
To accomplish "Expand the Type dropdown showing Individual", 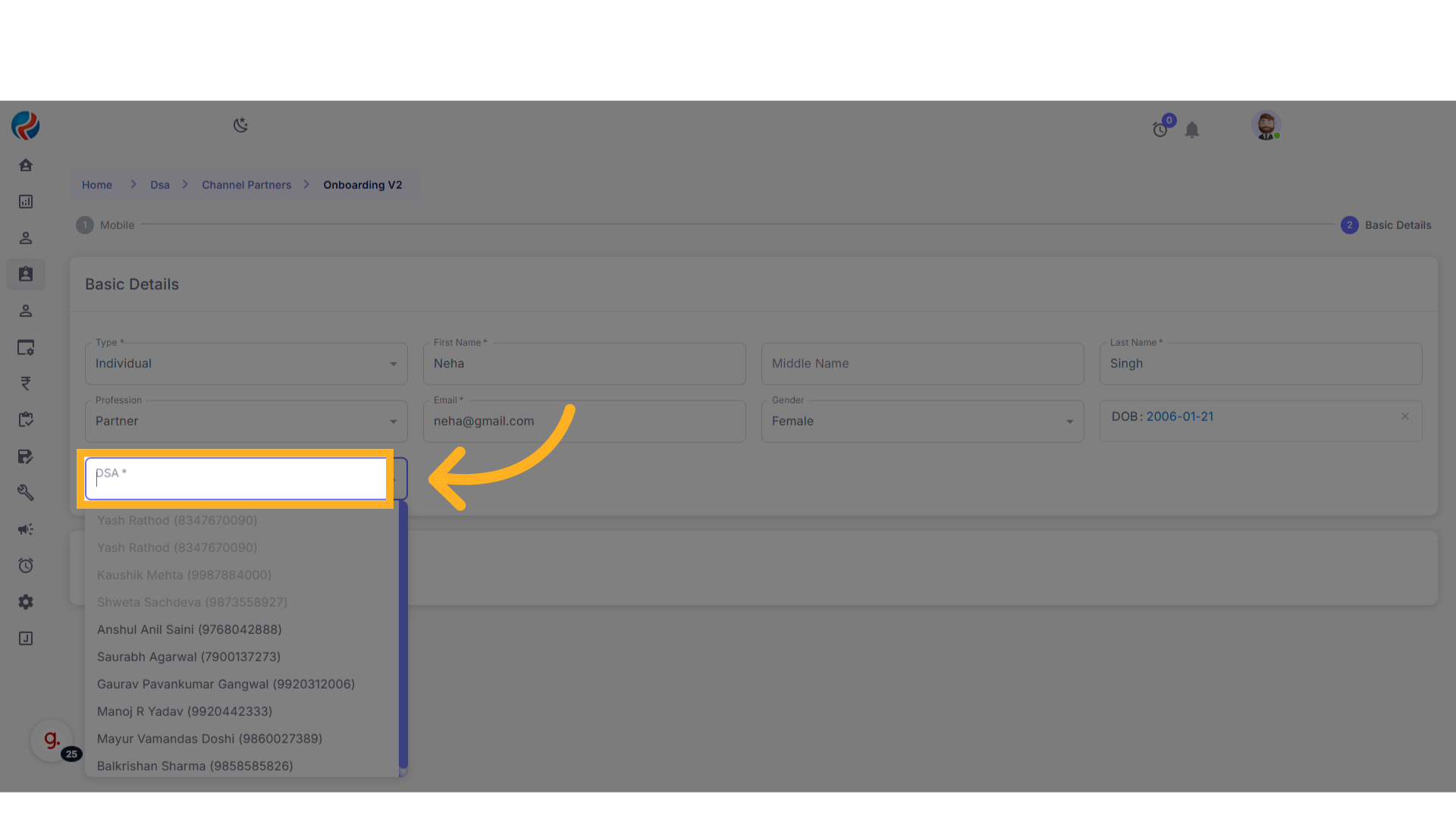I will click(x=246, y=364).
